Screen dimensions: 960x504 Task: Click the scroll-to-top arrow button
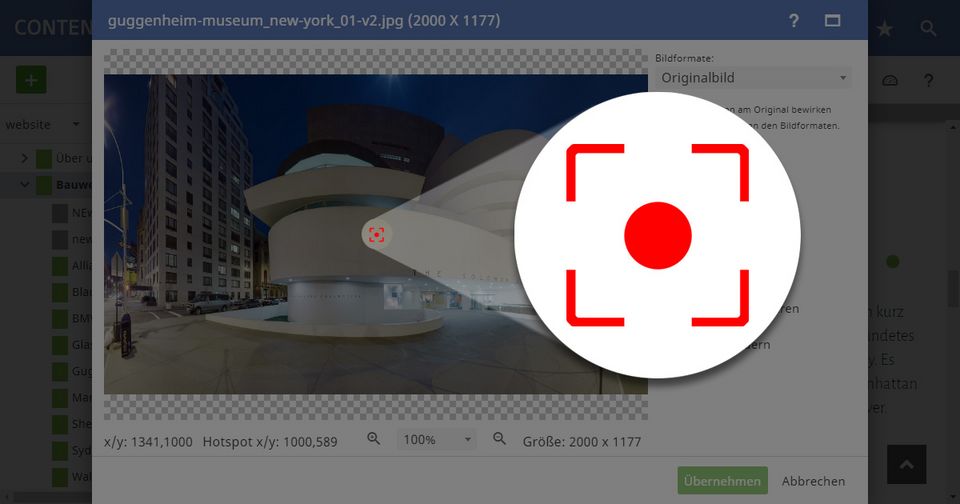[x=906, y=465]
